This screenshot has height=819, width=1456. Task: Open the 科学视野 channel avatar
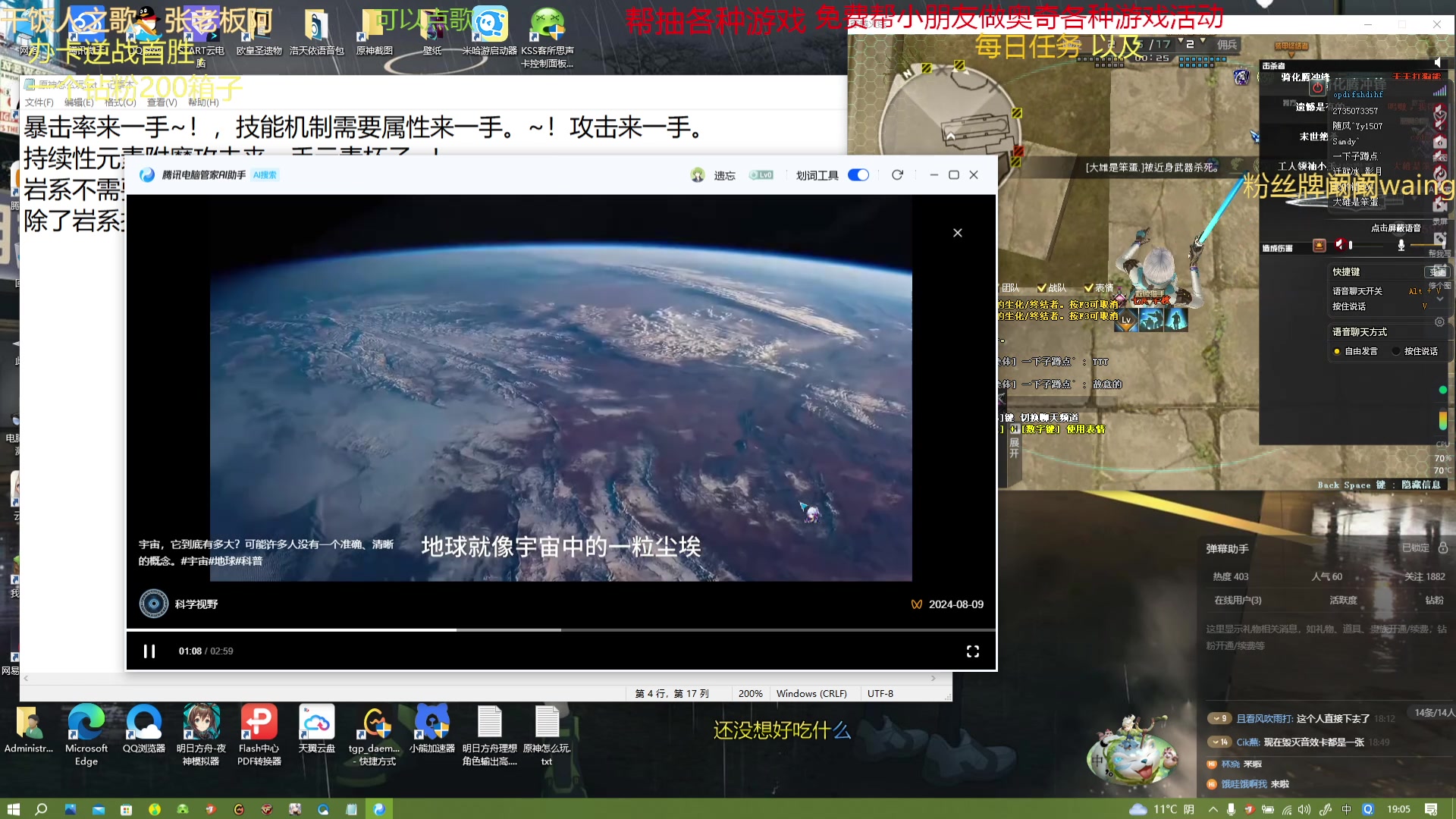pyautogui.click(x=154, y=604)
